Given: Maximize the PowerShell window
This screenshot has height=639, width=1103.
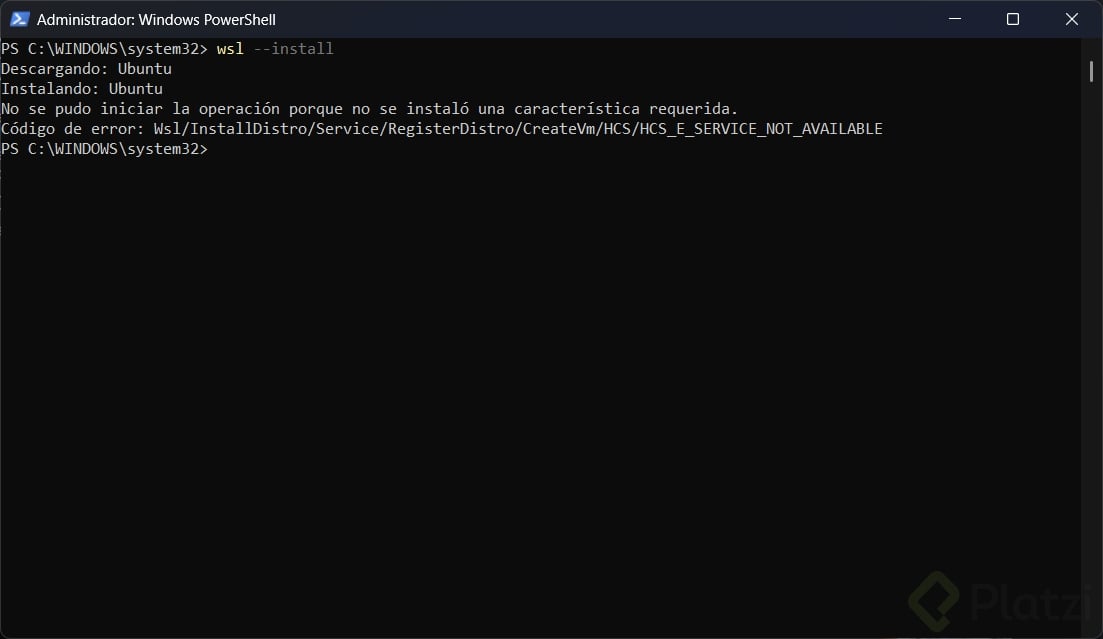Looking at the screenshot, I should (x=1012, y=19).
